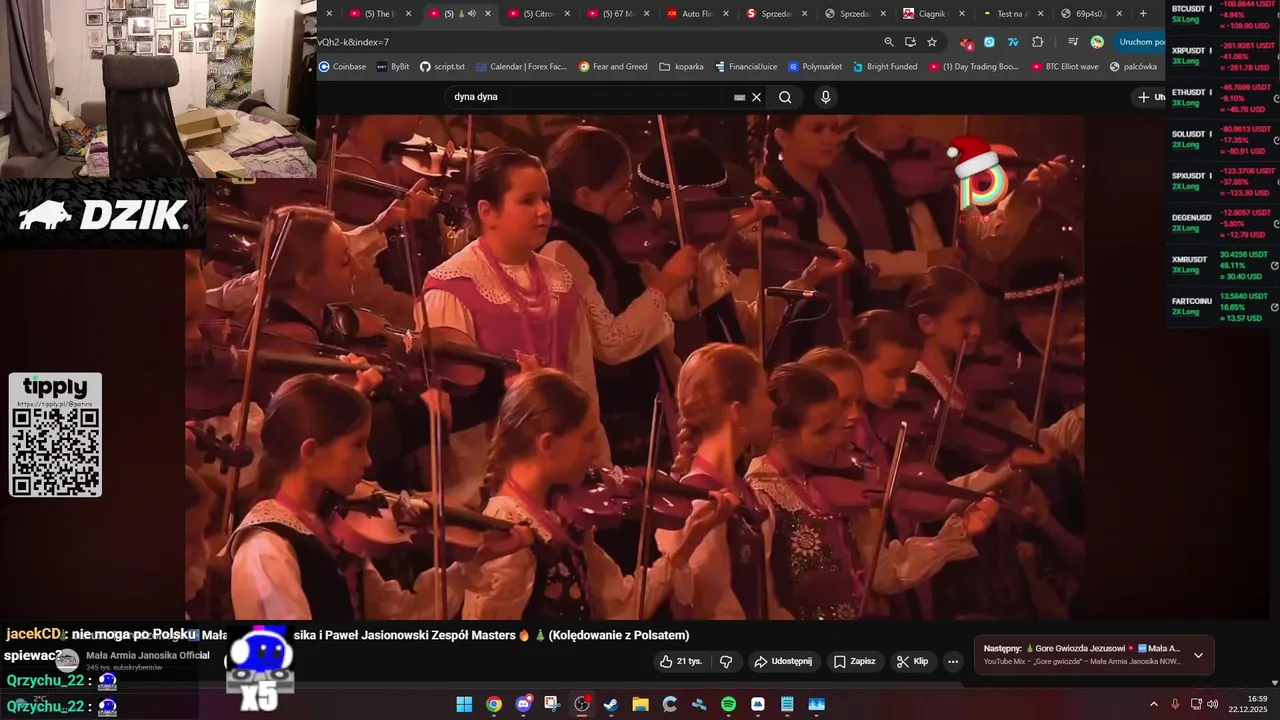1280x720 pixels.
Task: Switch to the 69p4s0 tab
Action: click(x=1085, y=14)
